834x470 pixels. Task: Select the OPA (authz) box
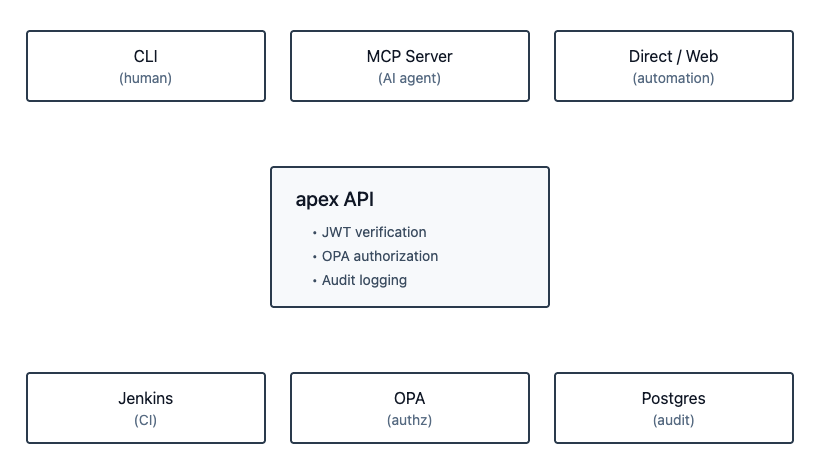click(410, 408)
